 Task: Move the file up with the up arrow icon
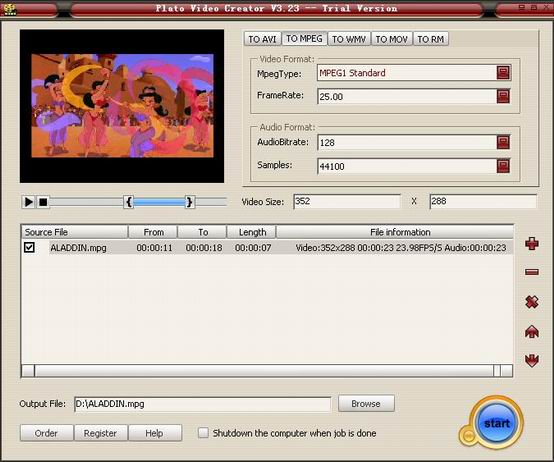pos(532,332)
